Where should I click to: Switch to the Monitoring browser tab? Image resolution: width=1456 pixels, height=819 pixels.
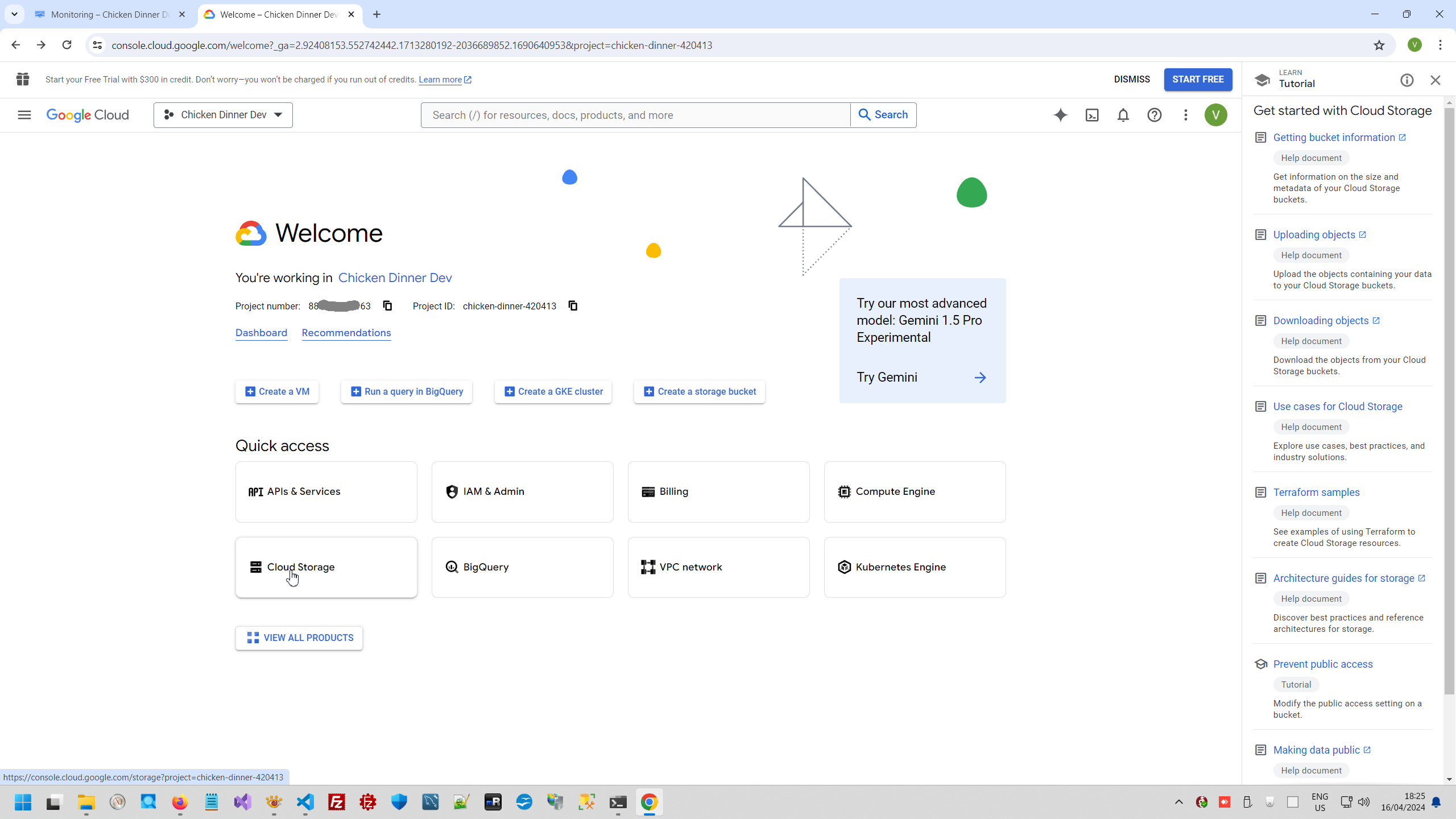point(108,14)
